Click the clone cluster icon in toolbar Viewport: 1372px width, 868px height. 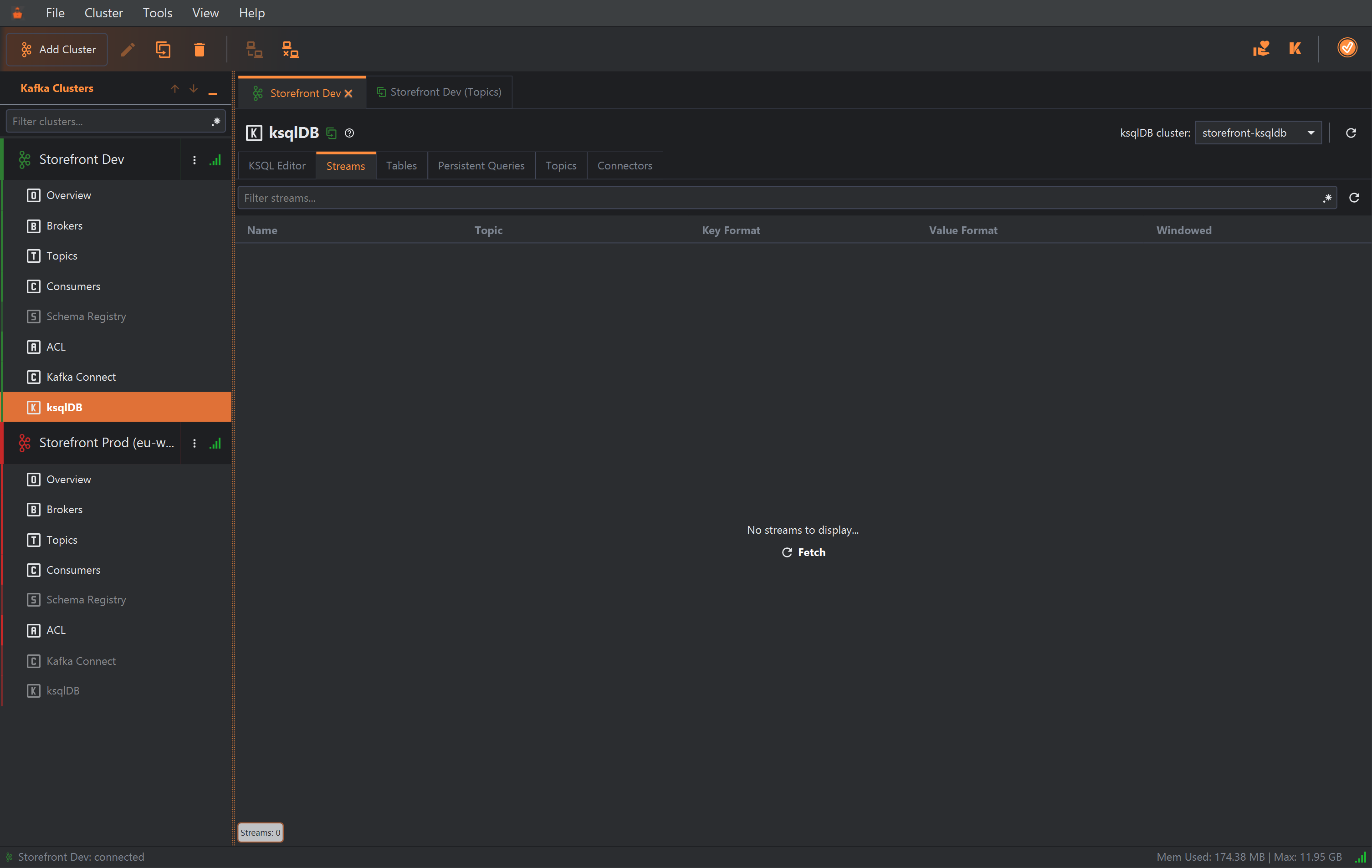tap(164, 50)
